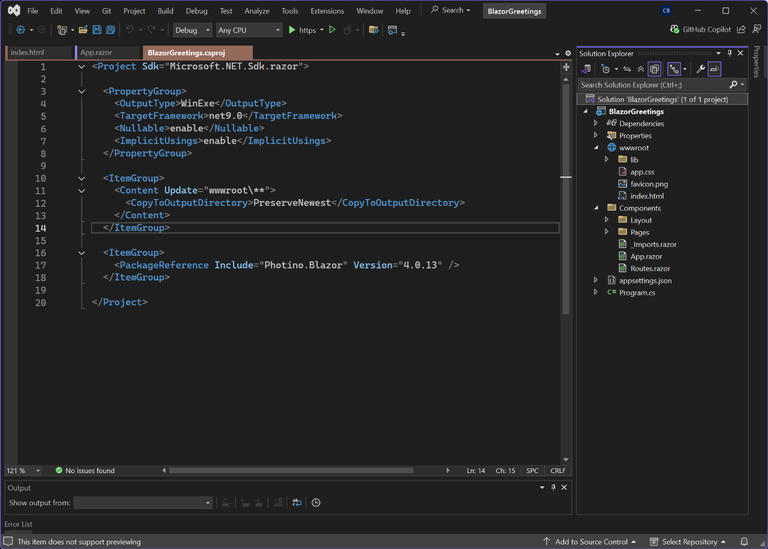
Task: Open the Build menu
Action: [x=165, y=11]
